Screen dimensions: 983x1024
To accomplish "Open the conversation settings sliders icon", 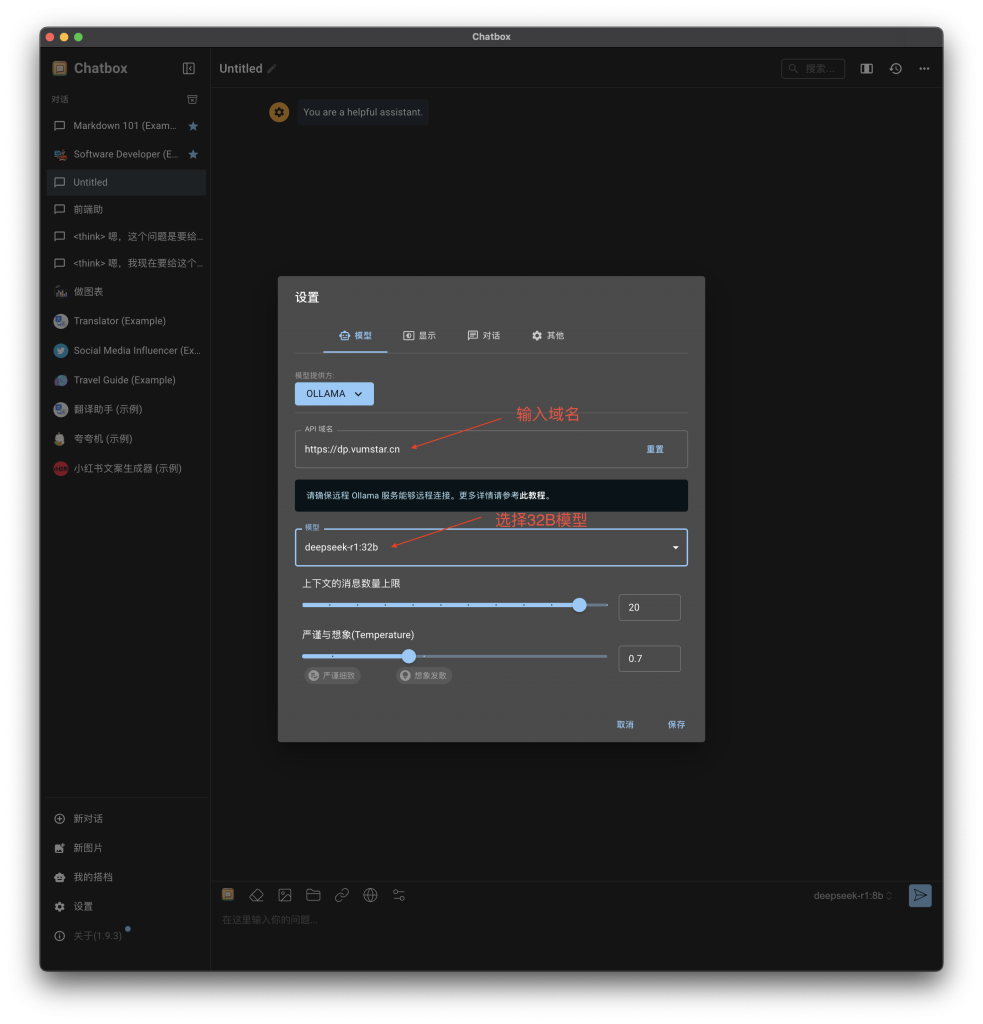I will (399, 895).
